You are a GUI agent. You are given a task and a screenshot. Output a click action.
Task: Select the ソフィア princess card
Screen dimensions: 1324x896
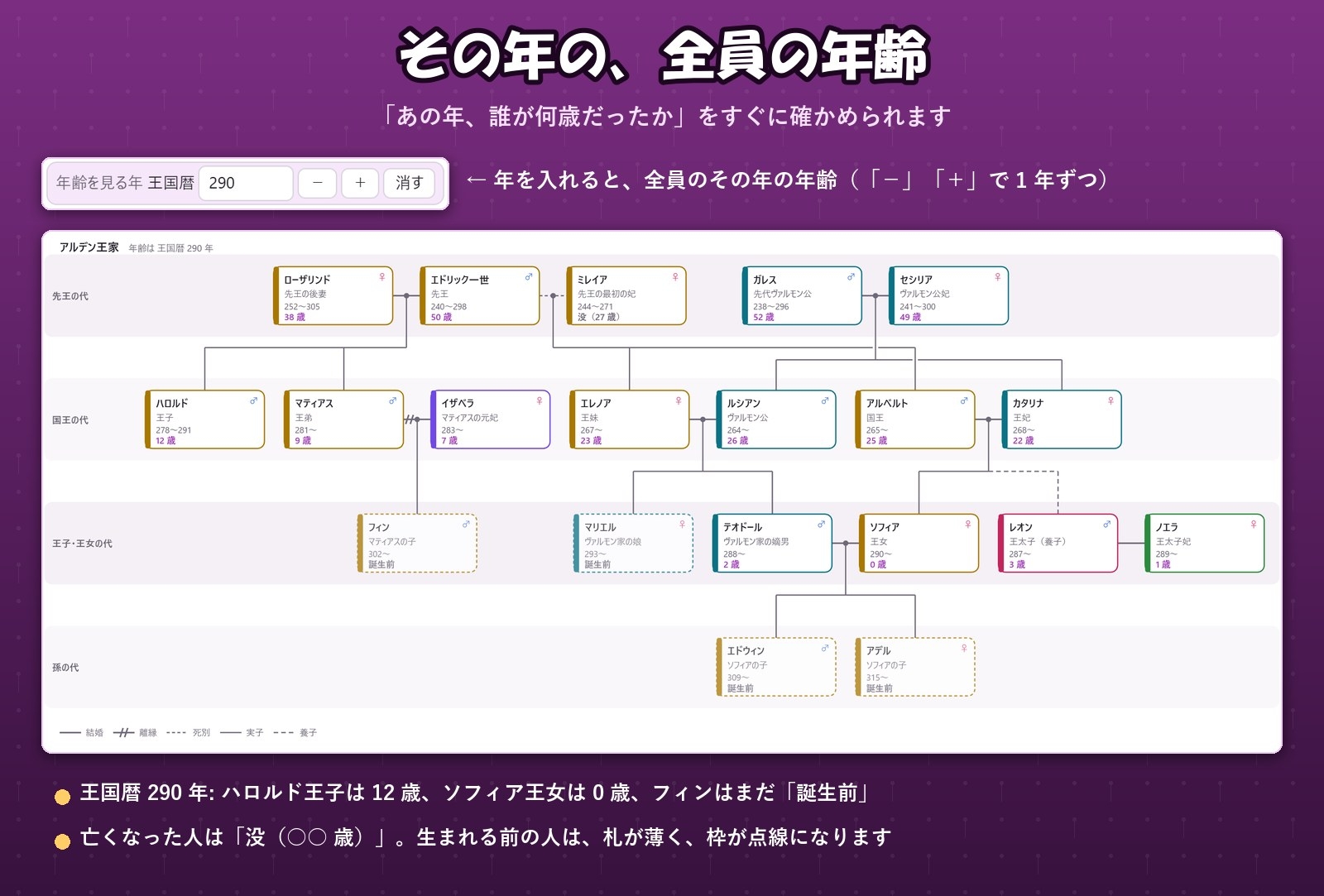click(x=919, y=544)
